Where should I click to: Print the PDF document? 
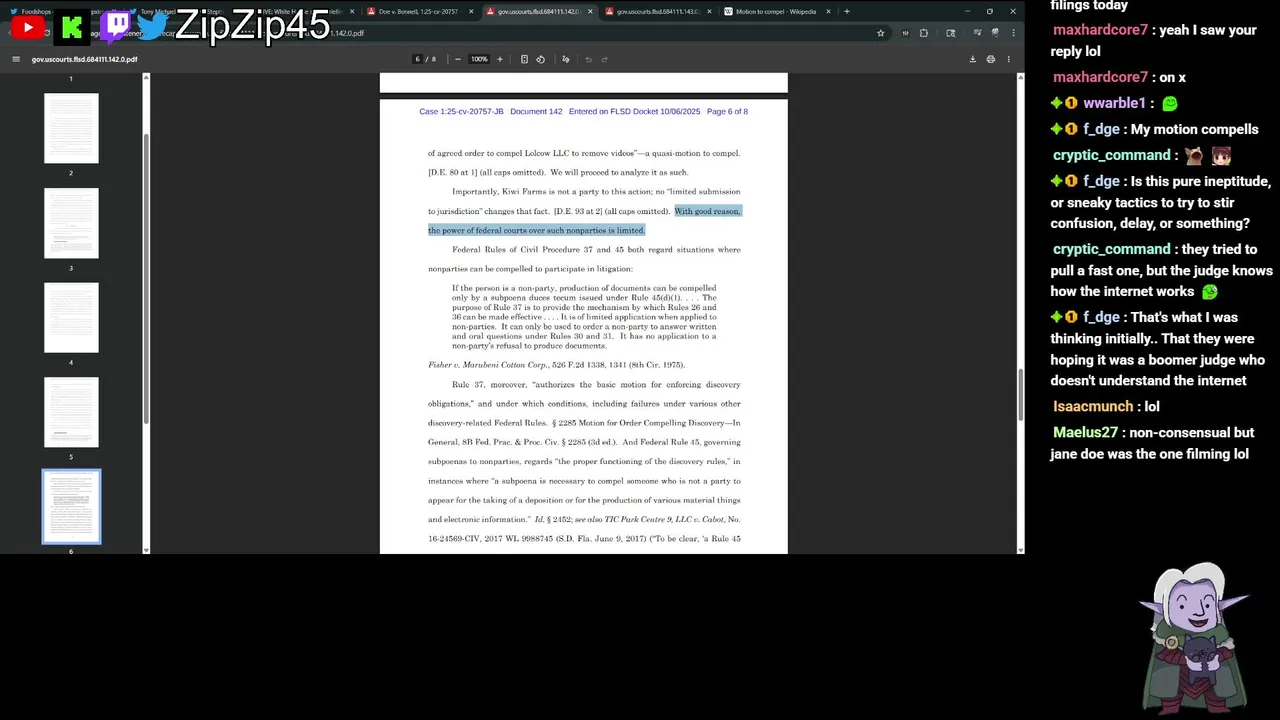(991, 59)
